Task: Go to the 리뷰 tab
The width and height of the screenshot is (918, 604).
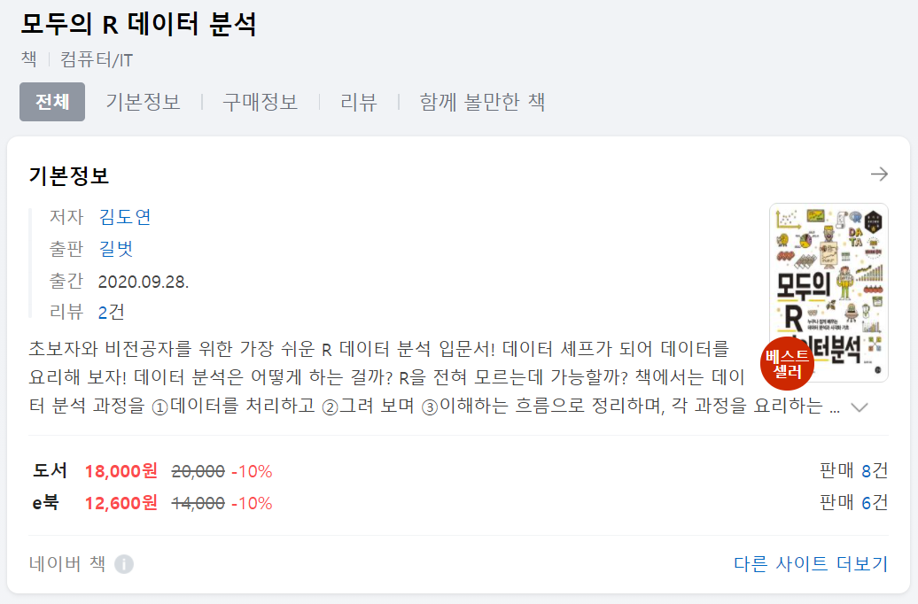Action: tap(358, 102)
